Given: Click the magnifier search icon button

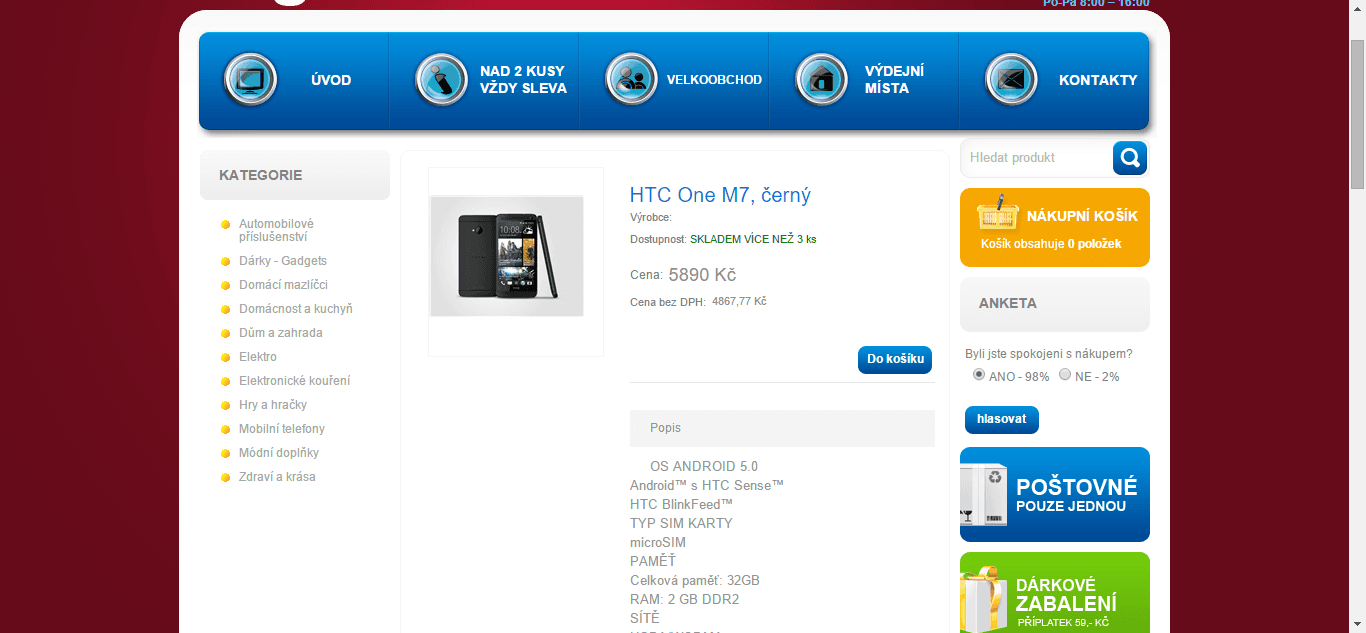Looking at the screenshot, I should tap(1130, 158).
